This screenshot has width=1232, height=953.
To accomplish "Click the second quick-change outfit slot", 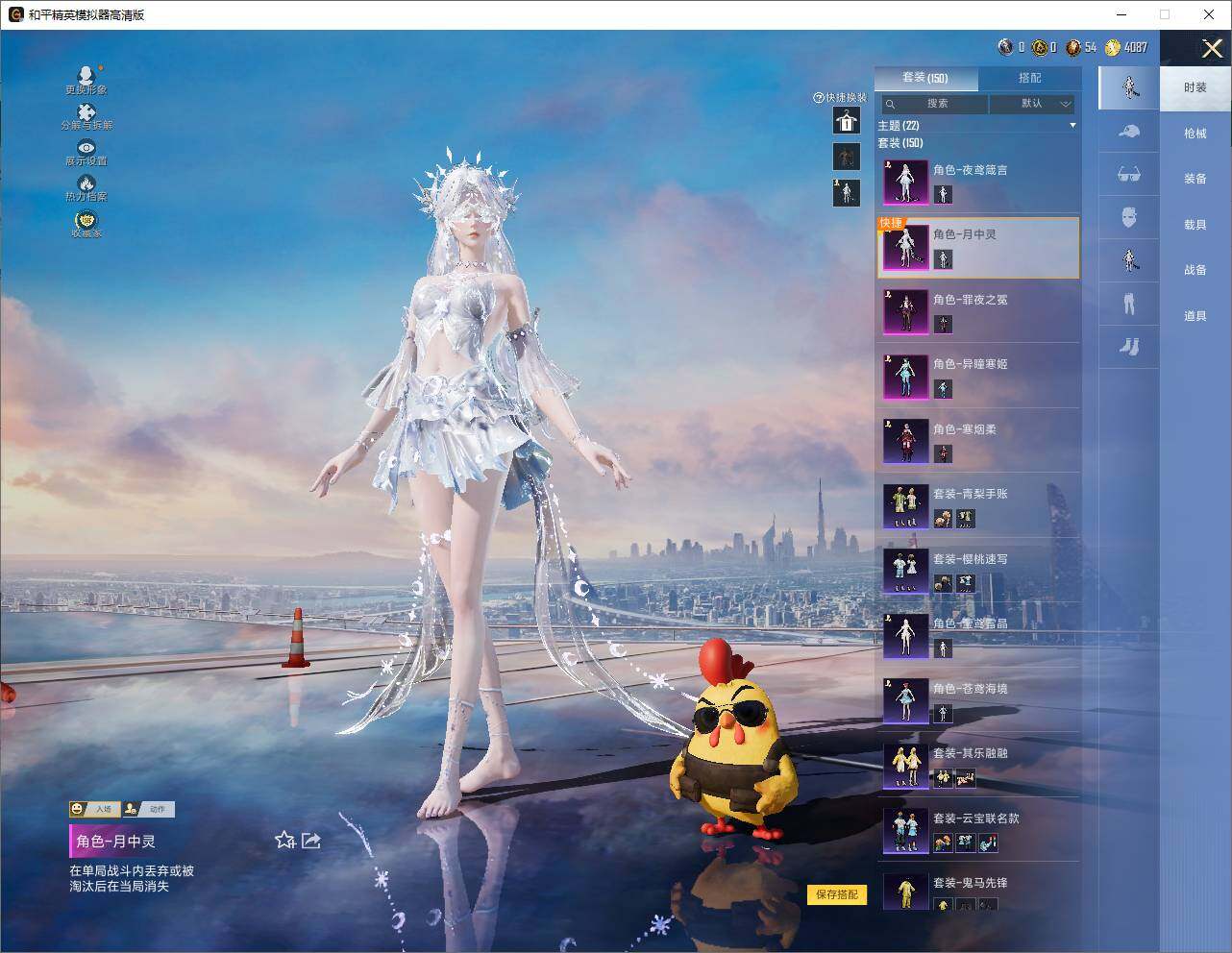I will pos(846,157).
